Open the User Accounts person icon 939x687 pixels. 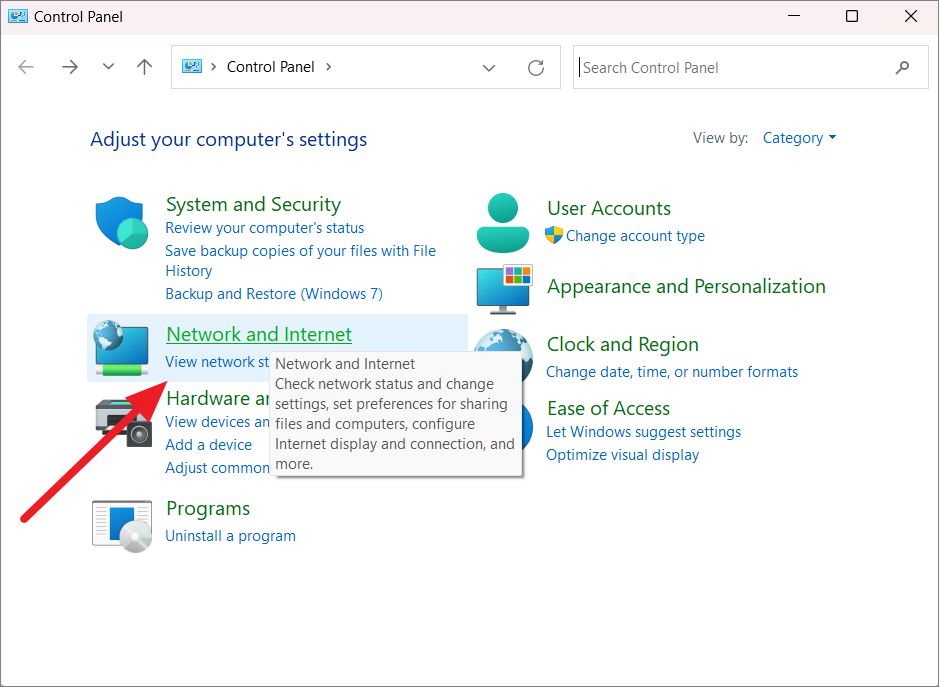coord(503,222)
